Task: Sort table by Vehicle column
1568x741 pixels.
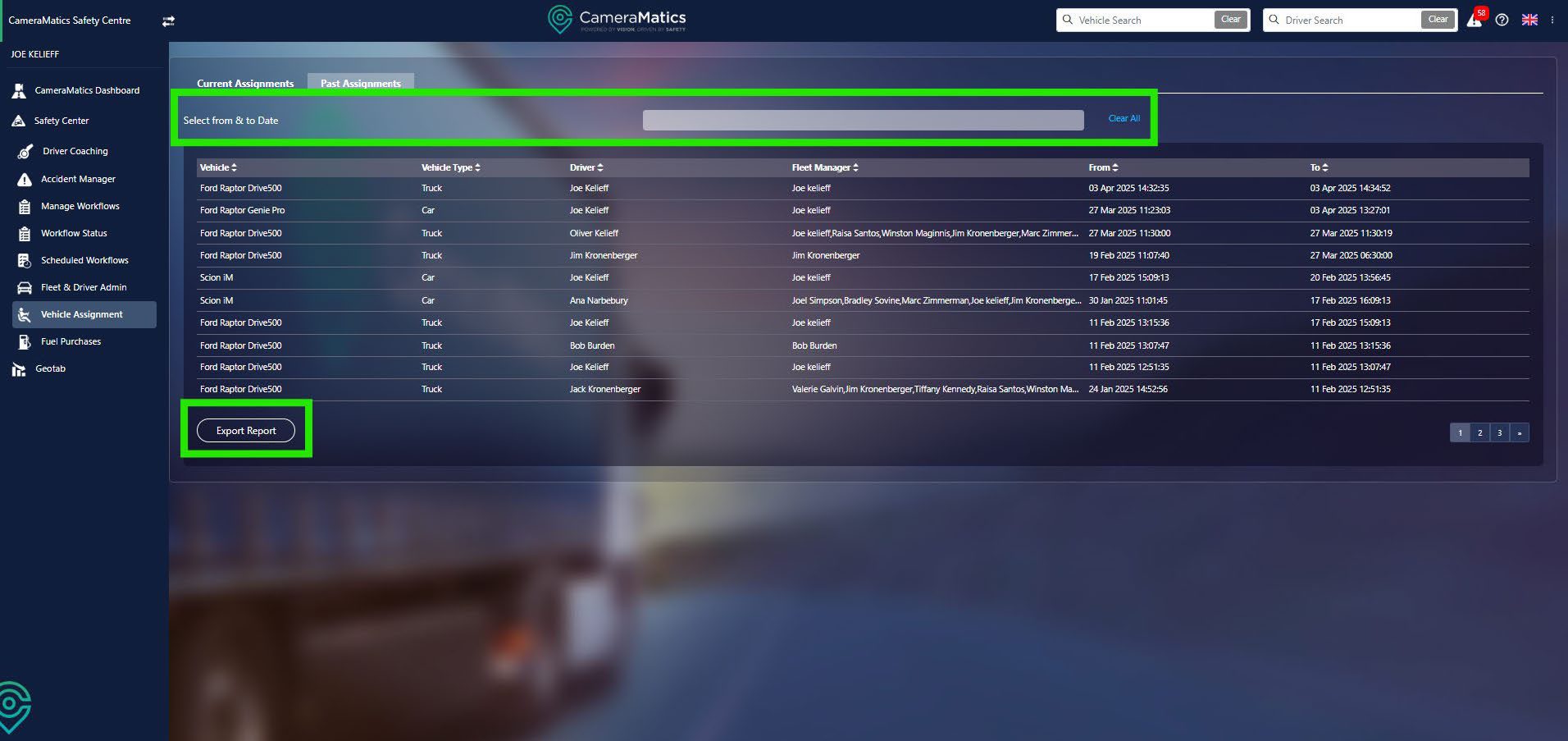Action: tap(218, 167)
